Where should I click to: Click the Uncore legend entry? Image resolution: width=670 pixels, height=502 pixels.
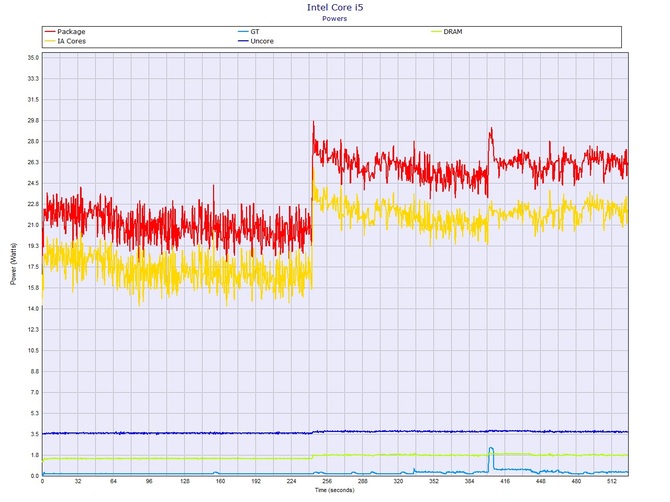[x=256, y=41]
